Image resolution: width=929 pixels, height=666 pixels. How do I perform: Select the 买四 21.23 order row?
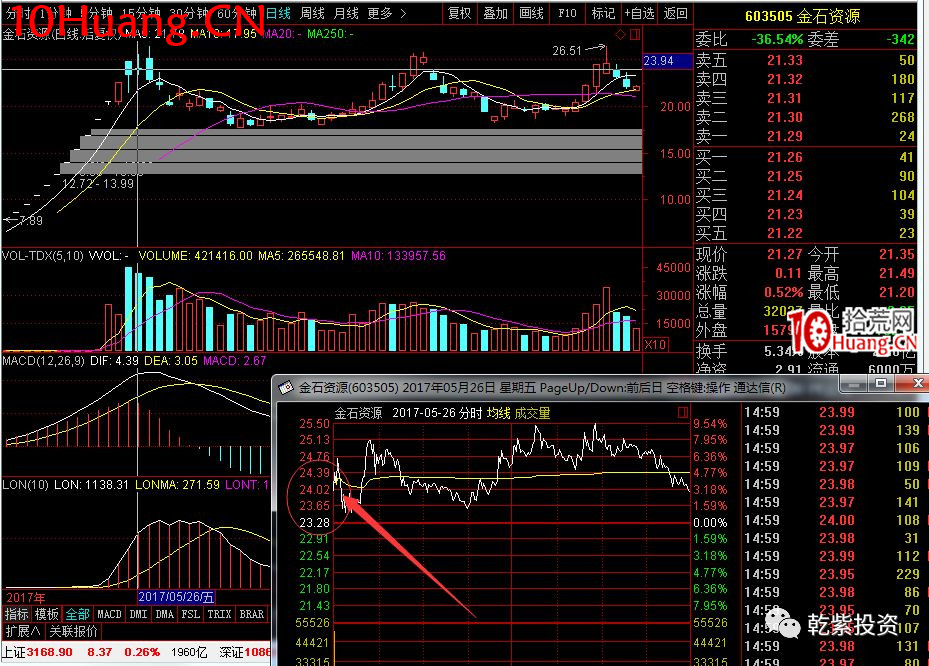pos(805,214)
